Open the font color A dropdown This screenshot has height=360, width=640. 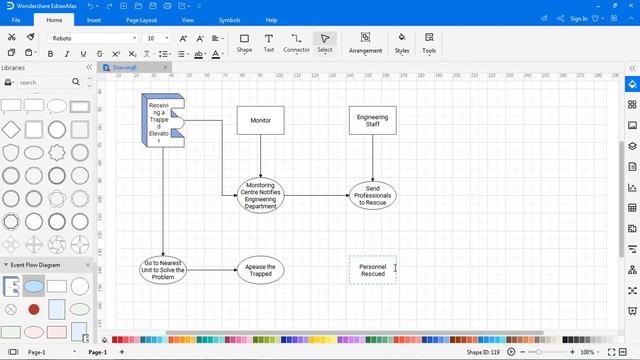(217, 54)
